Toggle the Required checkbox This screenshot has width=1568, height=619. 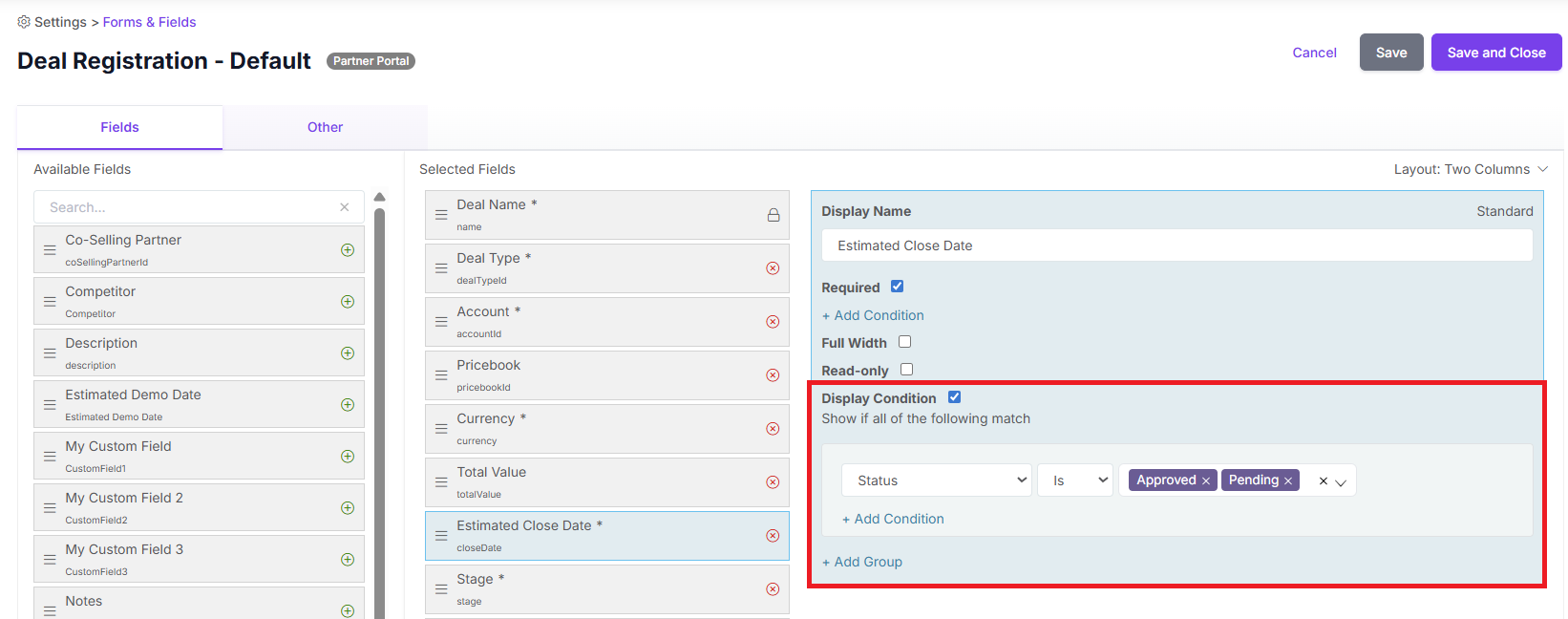click(x=897, y=287)
